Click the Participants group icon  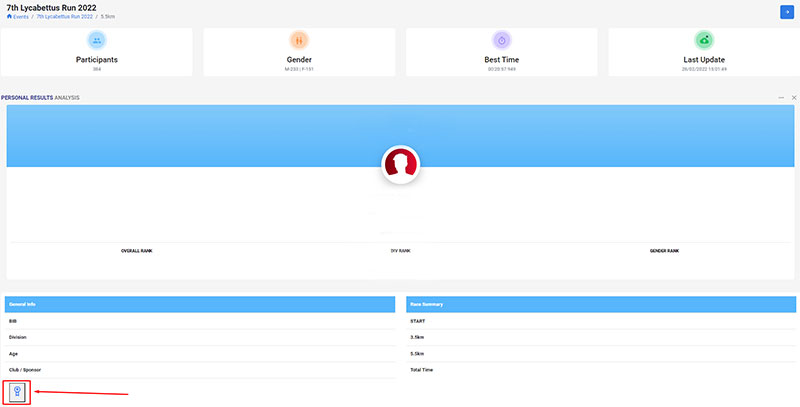(97, 40)
